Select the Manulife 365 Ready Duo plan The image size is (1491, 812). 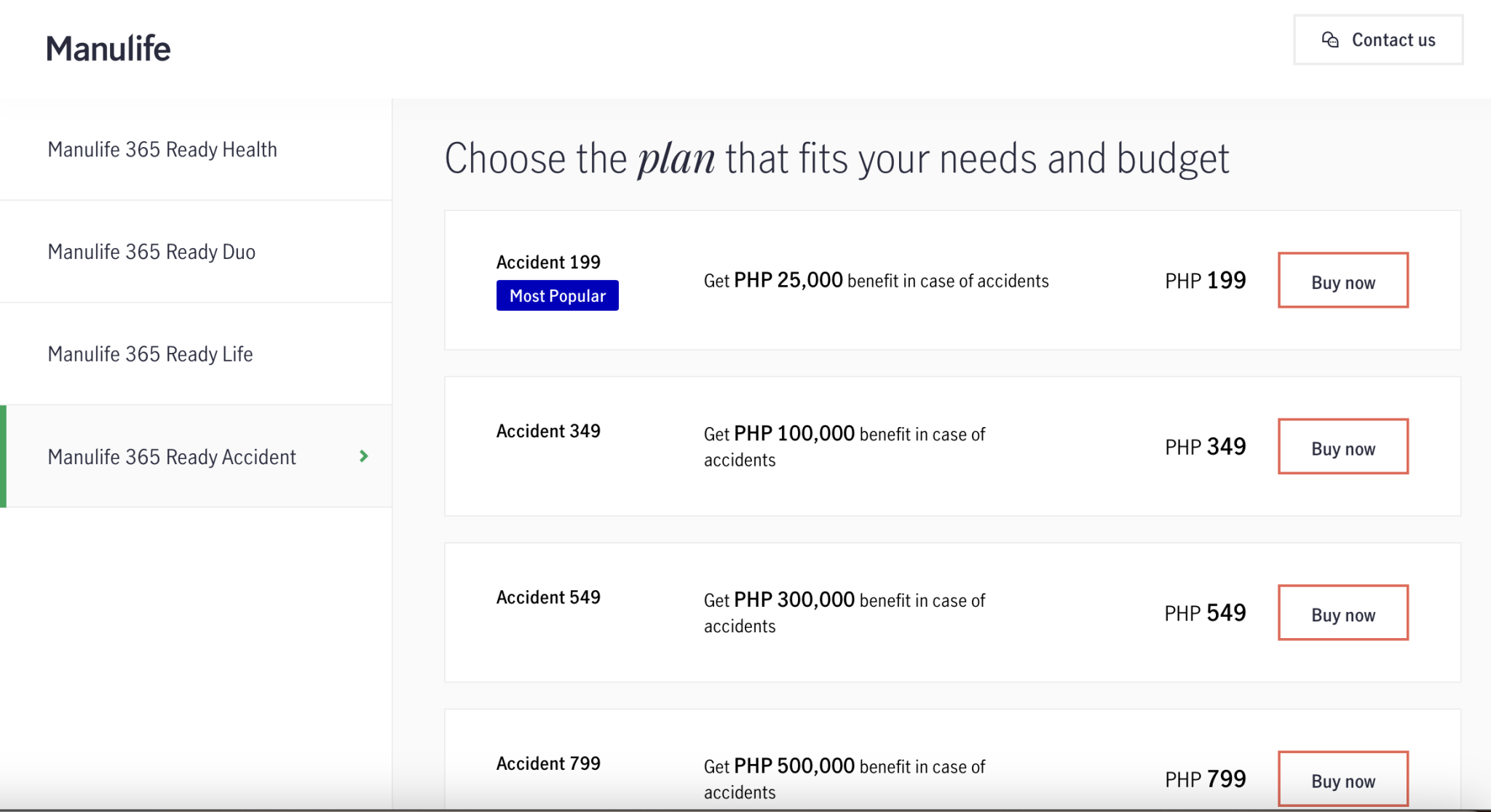click(x=151, y=252)
